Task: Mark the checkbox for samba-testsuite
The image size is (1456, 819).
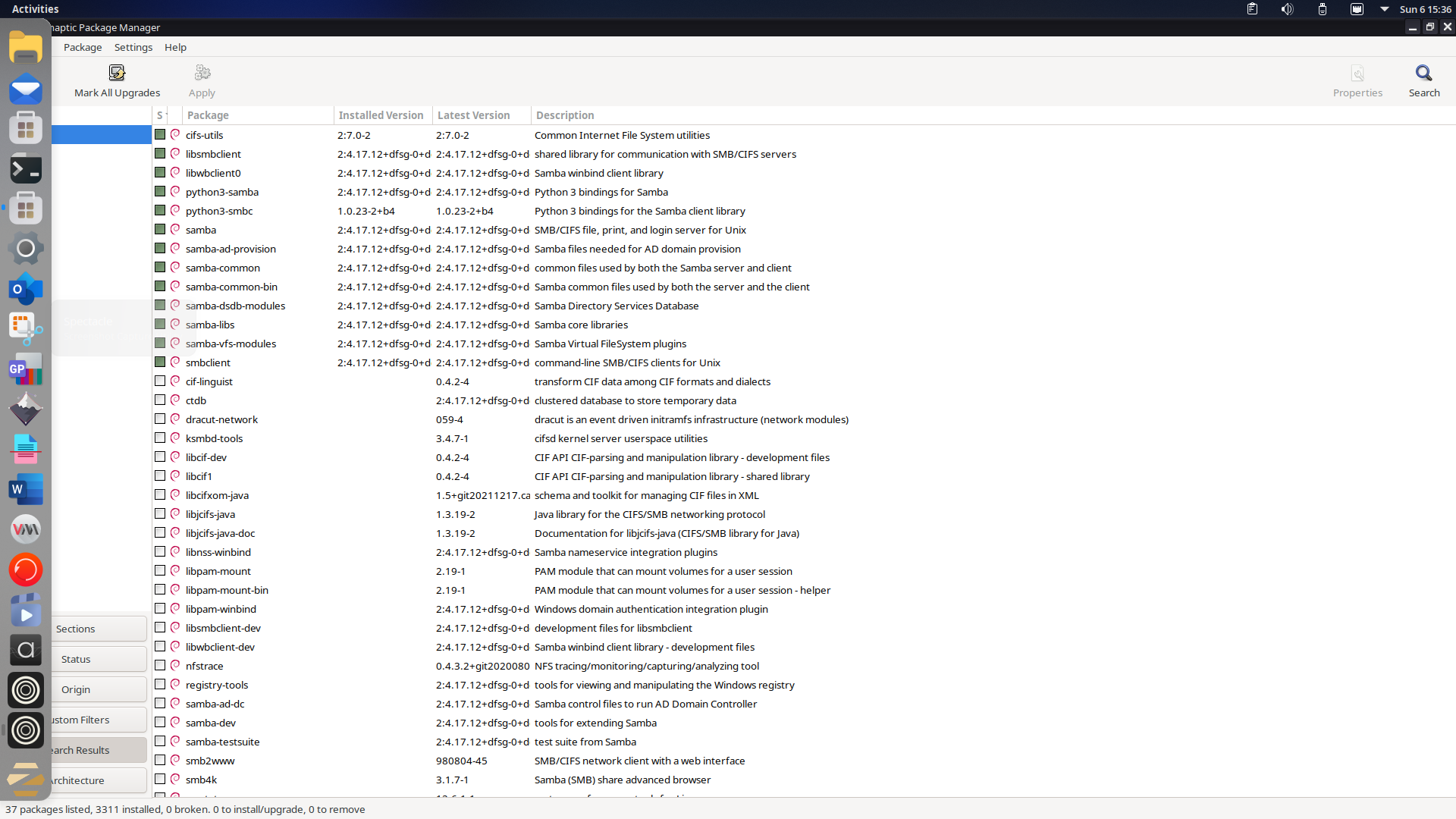Action: click(x=160, y=741)
